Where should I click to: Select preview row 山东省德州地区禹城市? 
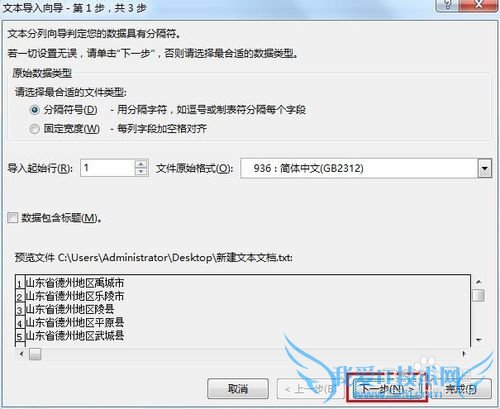pos(75,283)
